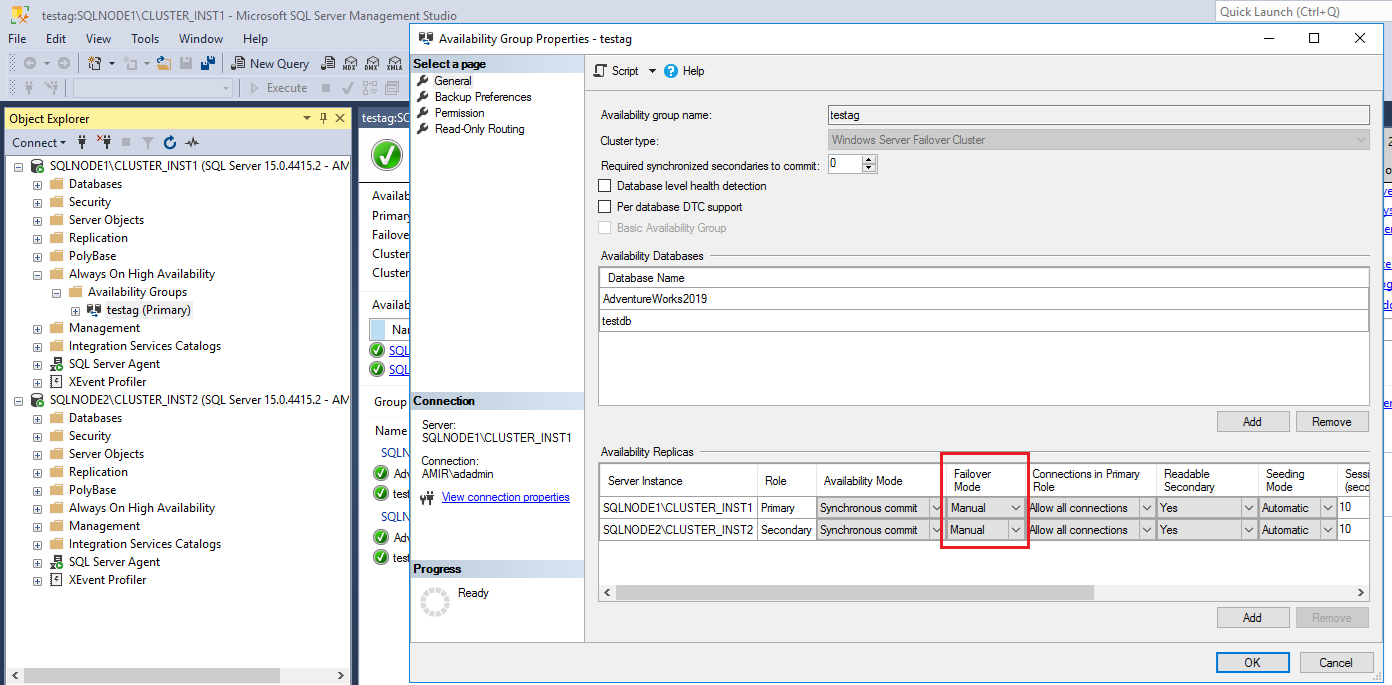Open Failover Mode dropdown for SQLNODE2\CLUSTER_INST2
Image resolution: width=1392 pixels, height=685 pixels.
[1015, 530]
